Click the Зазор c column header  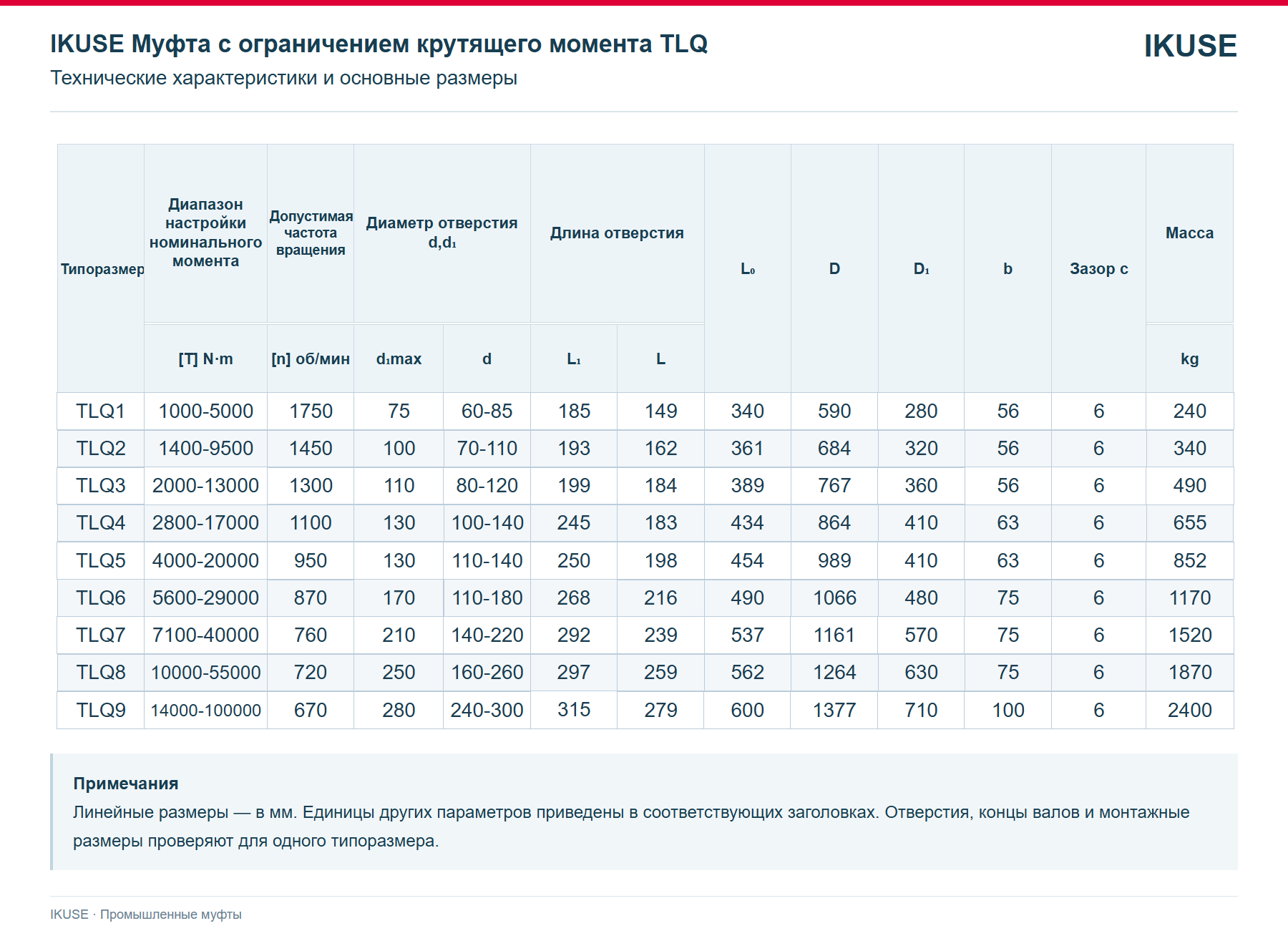pos(1098,268)
